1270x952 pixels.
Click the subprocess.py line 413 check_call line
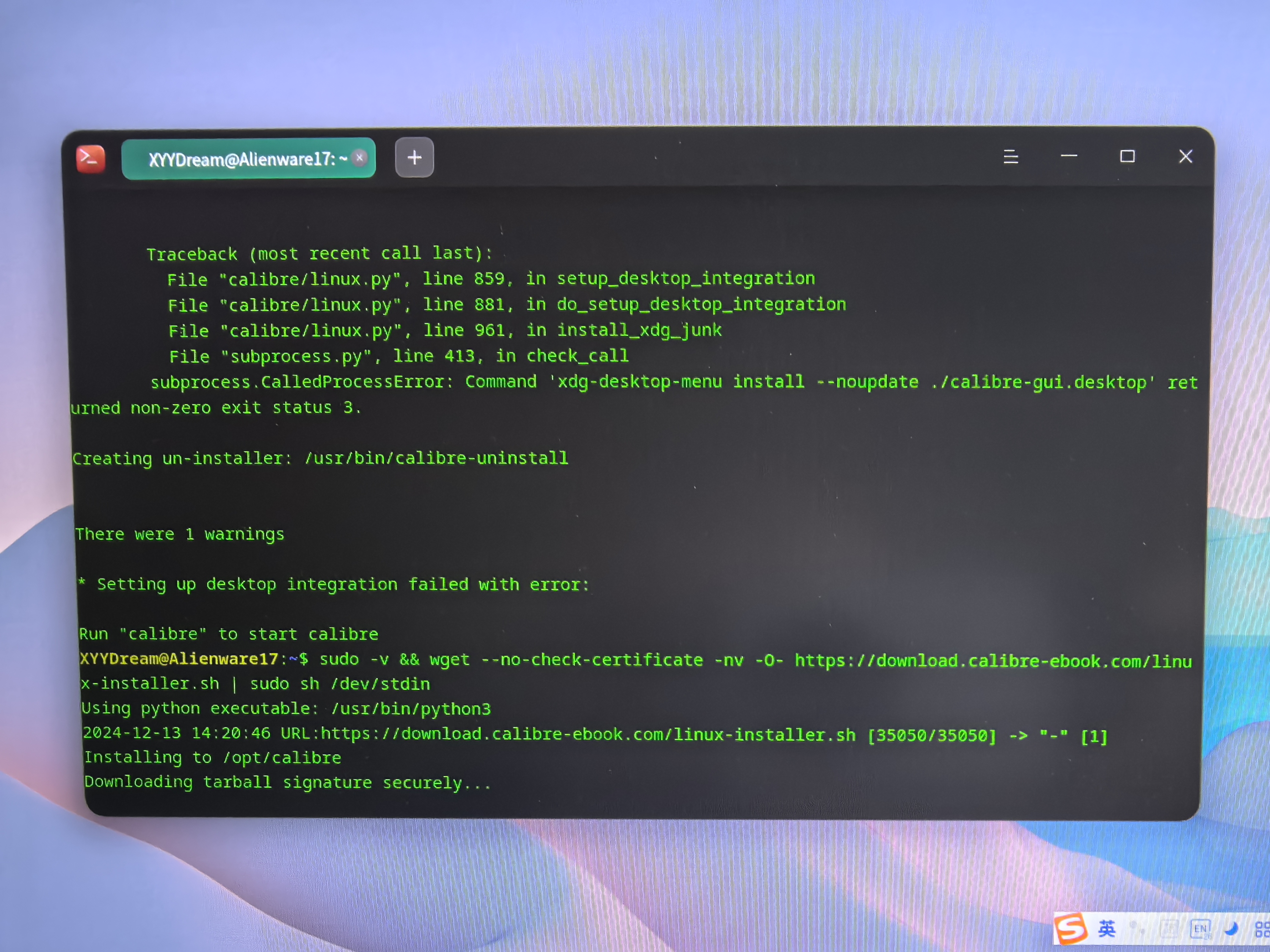pyautogui.click(x=399, y=356)
